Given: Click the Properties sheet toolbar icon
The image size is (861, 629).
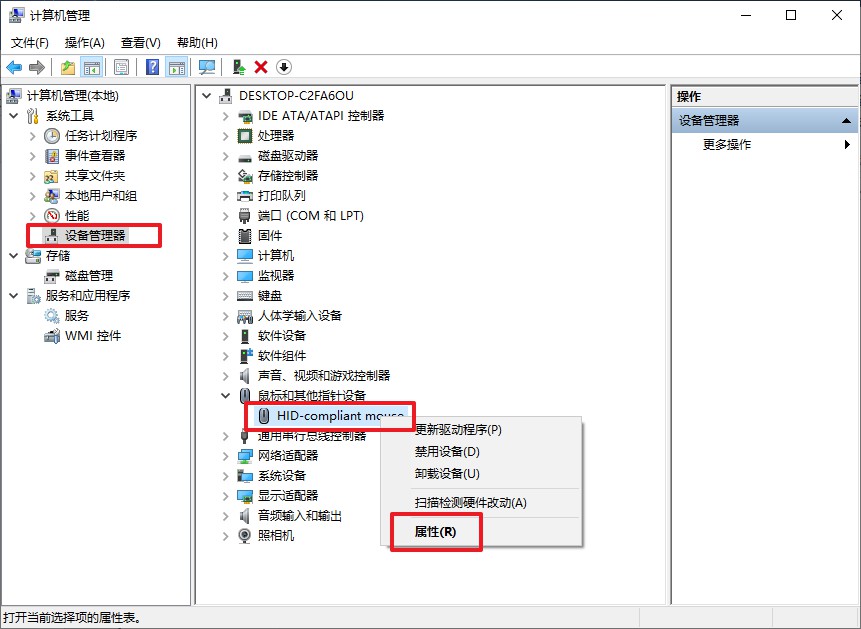Looking at the screenshot, I should [x=121, y=68].
